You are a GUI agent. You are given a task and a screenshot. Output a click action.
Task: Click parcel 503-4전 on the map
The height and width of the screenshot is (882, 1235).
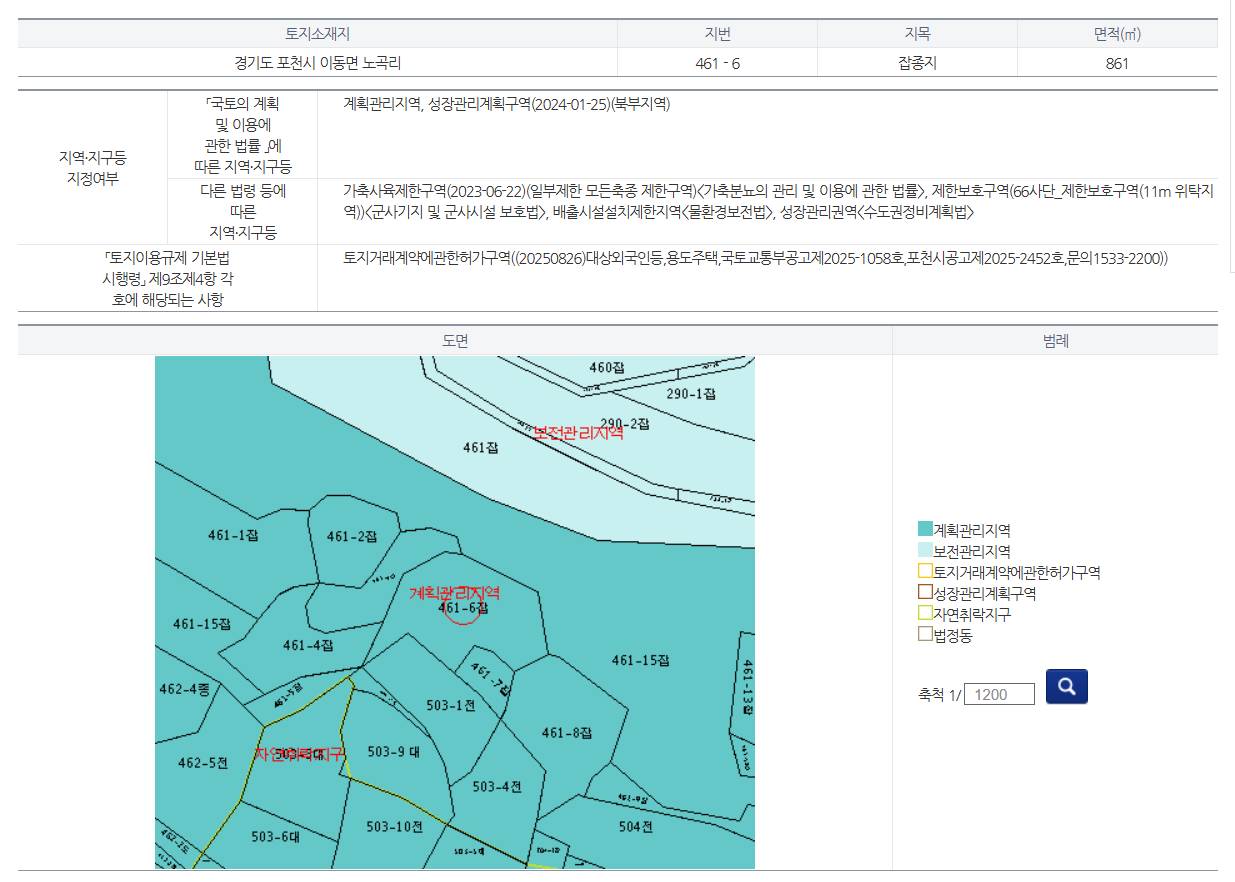(x=497, y=787)
